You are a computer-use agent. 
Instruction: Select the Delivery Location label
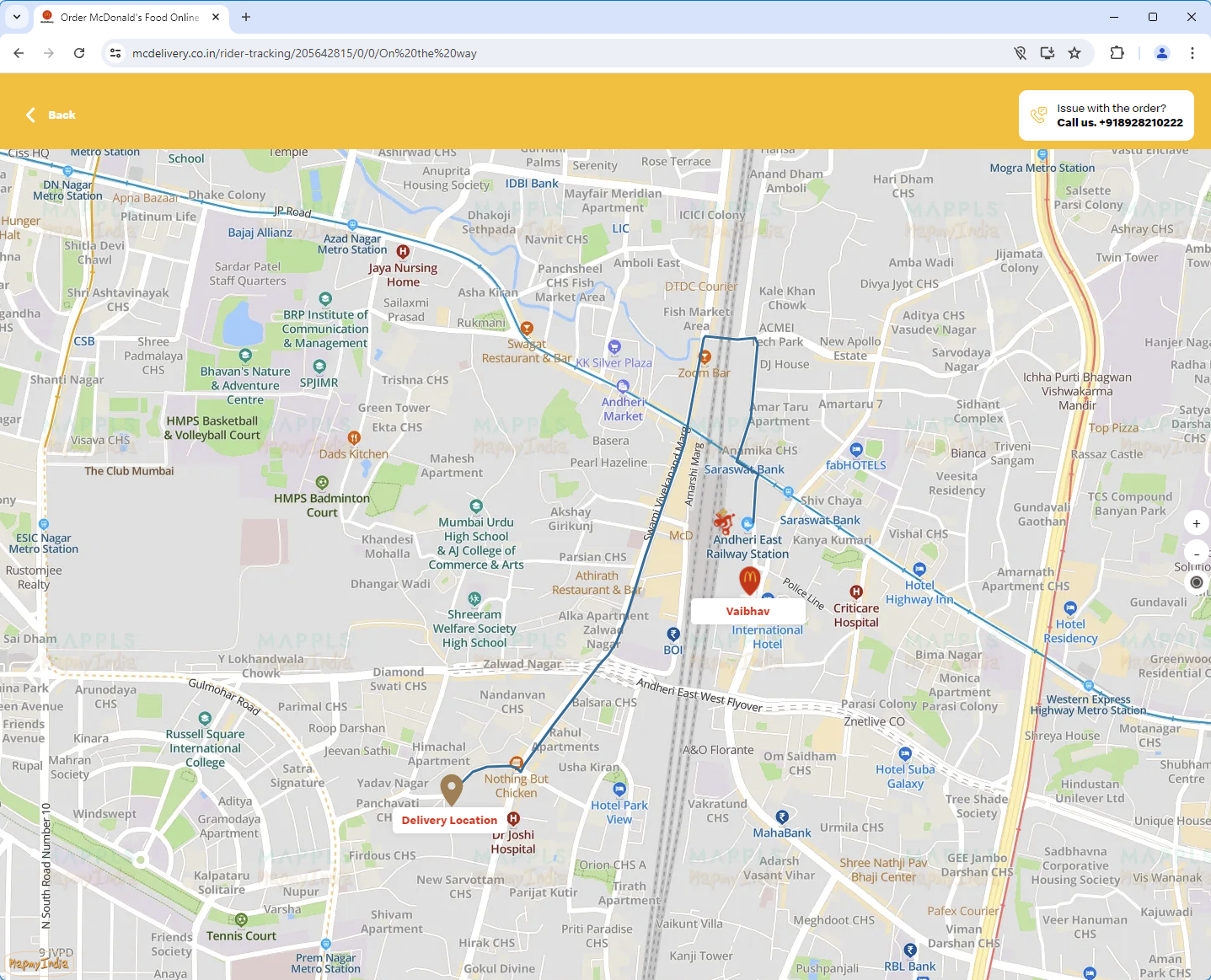click(x=449, y=820)
